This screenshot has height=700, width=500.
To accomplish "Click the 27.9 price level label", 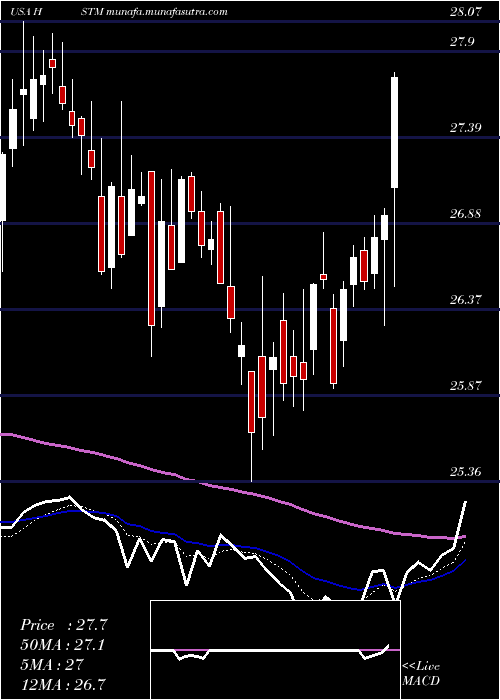I will click(x=462, y=42).
